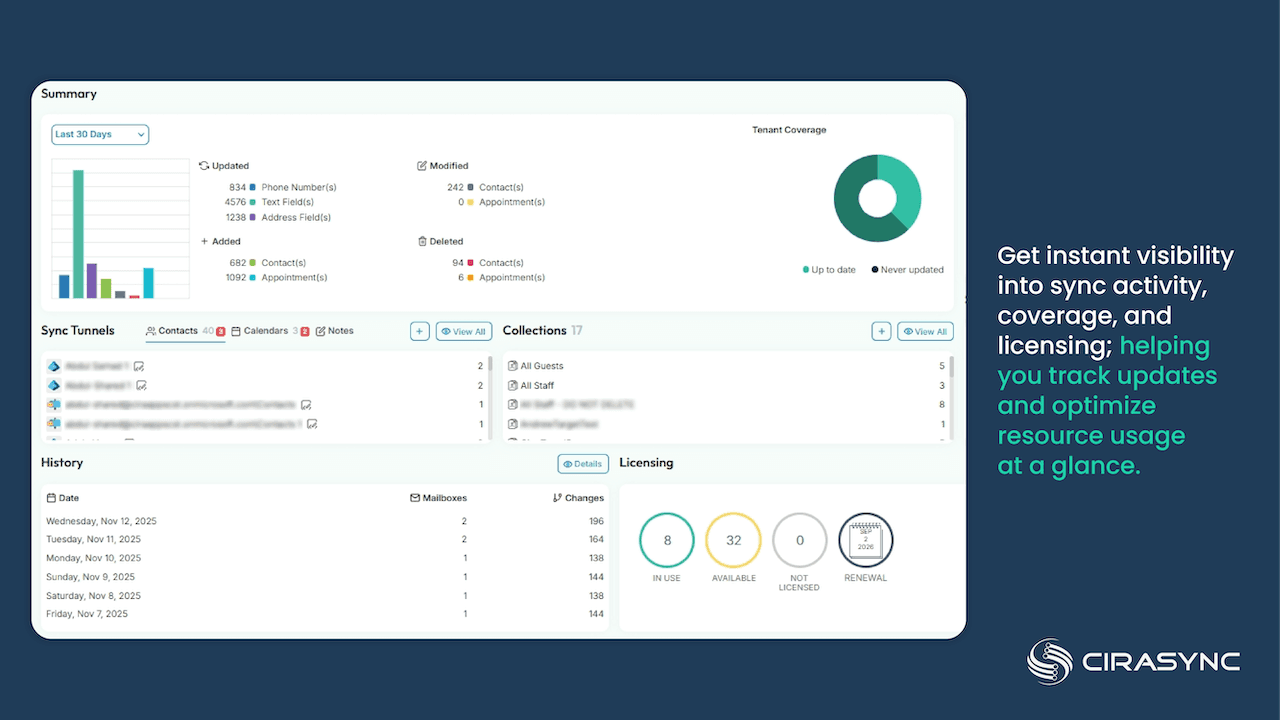Click the All Guests collection icon
Screen dimensions: 1280x720
point(512,366)
